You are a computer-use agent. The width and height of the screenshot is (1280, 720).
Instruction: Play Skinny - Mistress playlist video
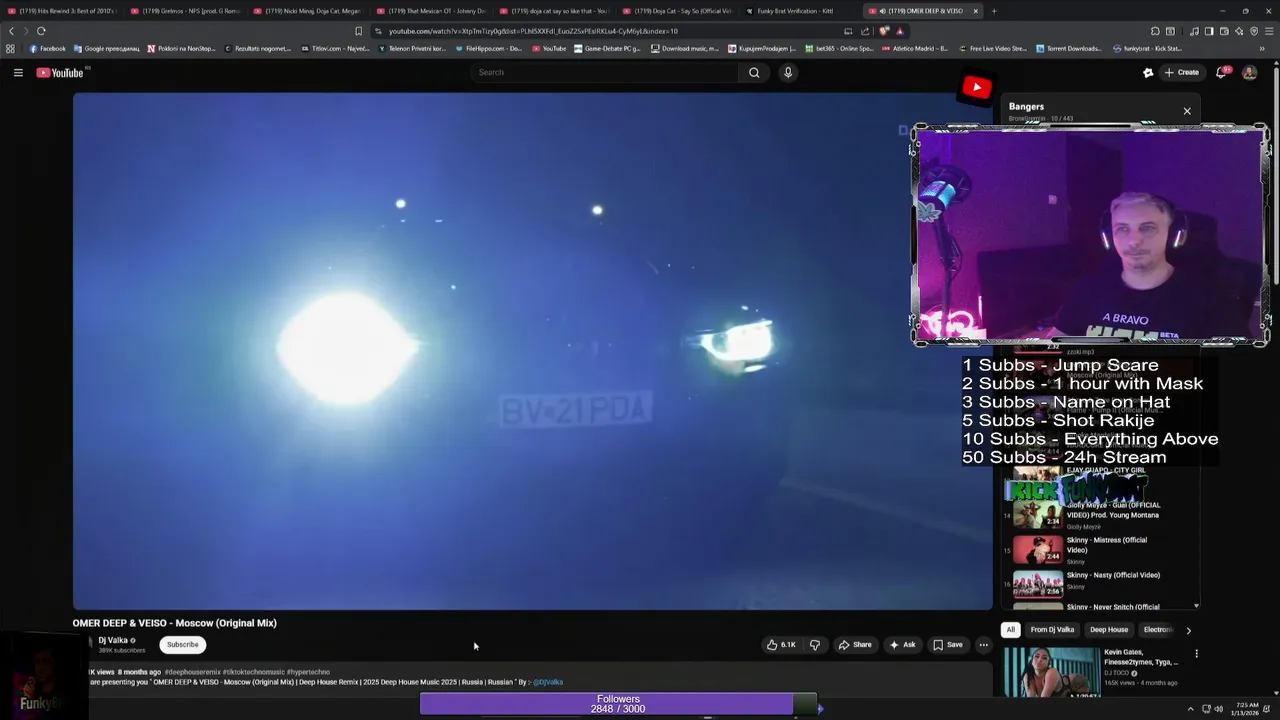tap(1100, 549)
